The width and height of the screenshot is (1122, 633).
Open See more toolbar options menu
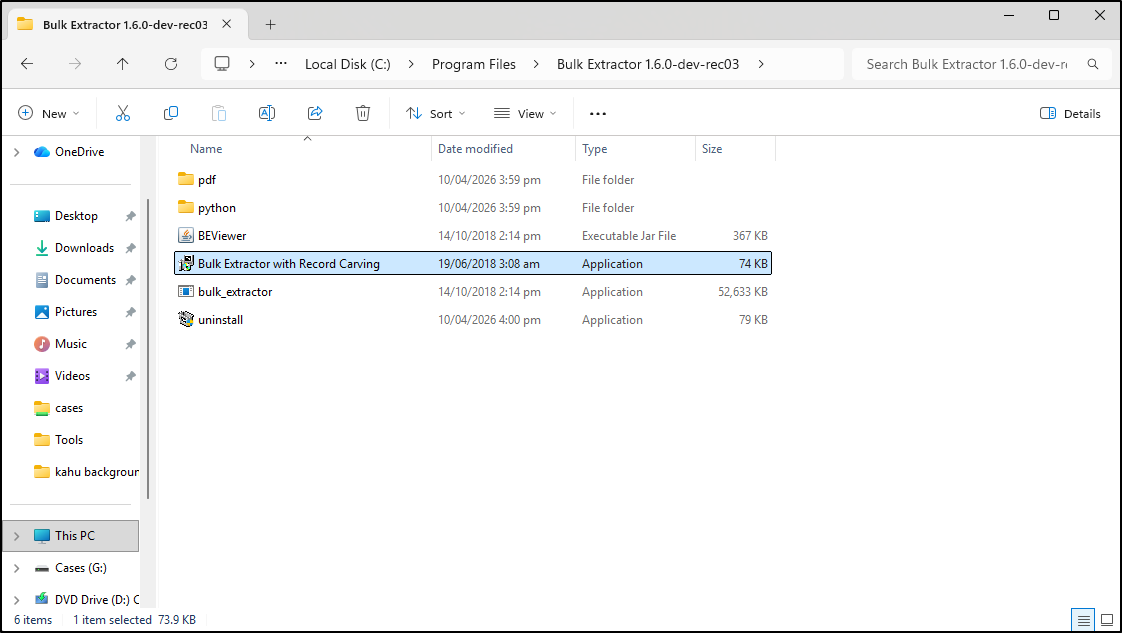click(x=597, y=113)
